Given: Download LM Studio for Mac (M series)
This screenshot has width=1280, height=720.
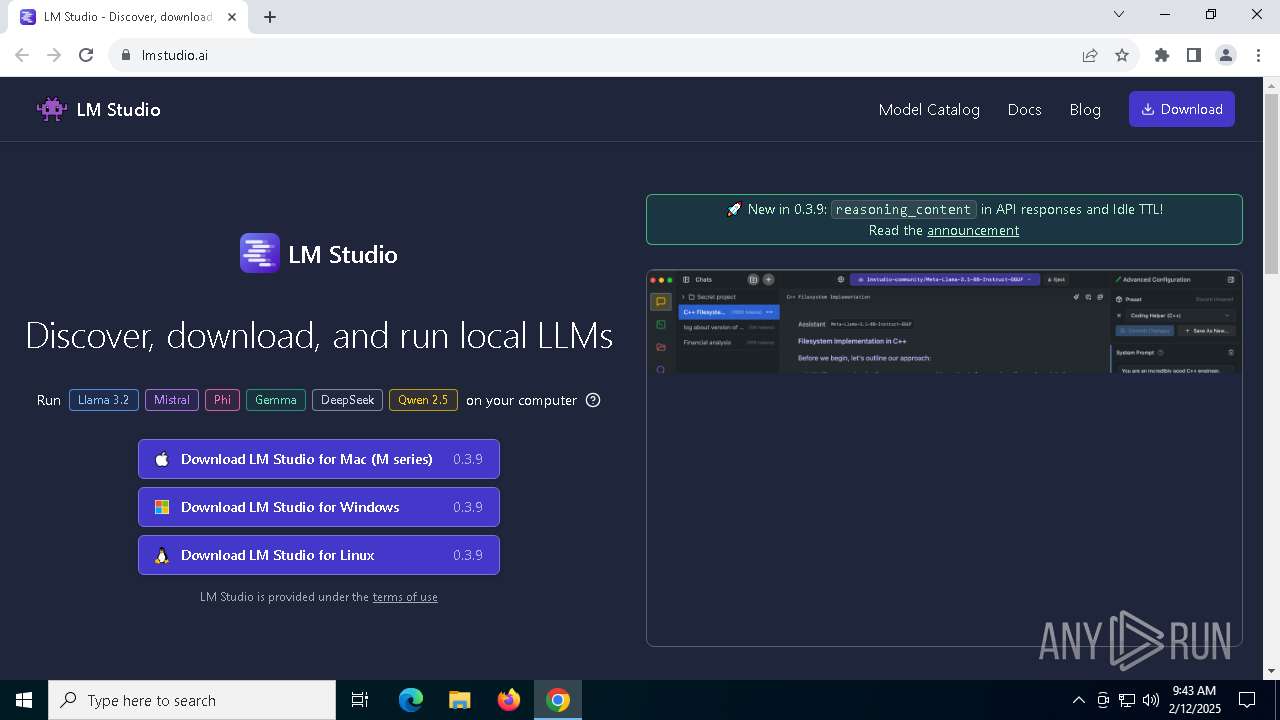Looking at the screenshot, I should [x=319, y=459].
